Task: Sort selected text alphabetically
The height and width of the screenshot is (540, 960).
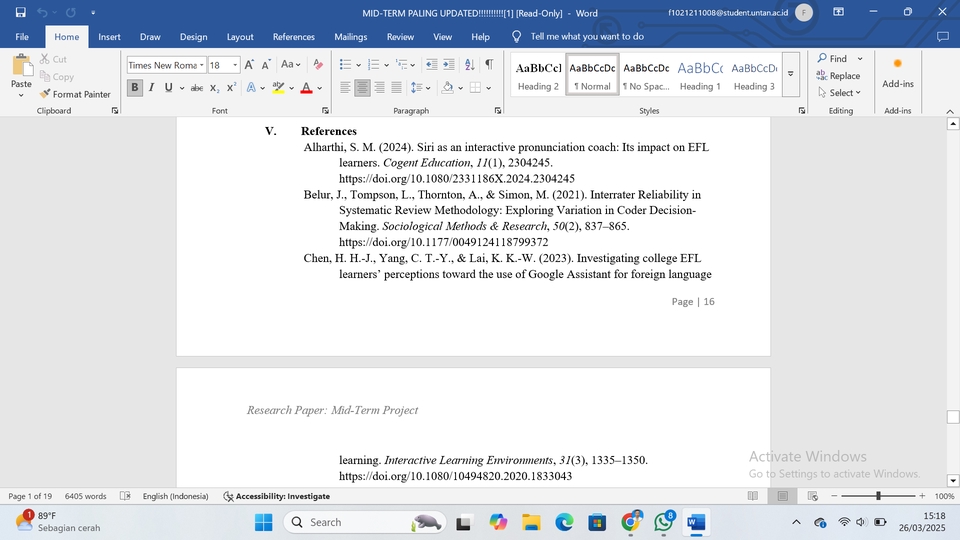Action: click(x=470, y=64)
